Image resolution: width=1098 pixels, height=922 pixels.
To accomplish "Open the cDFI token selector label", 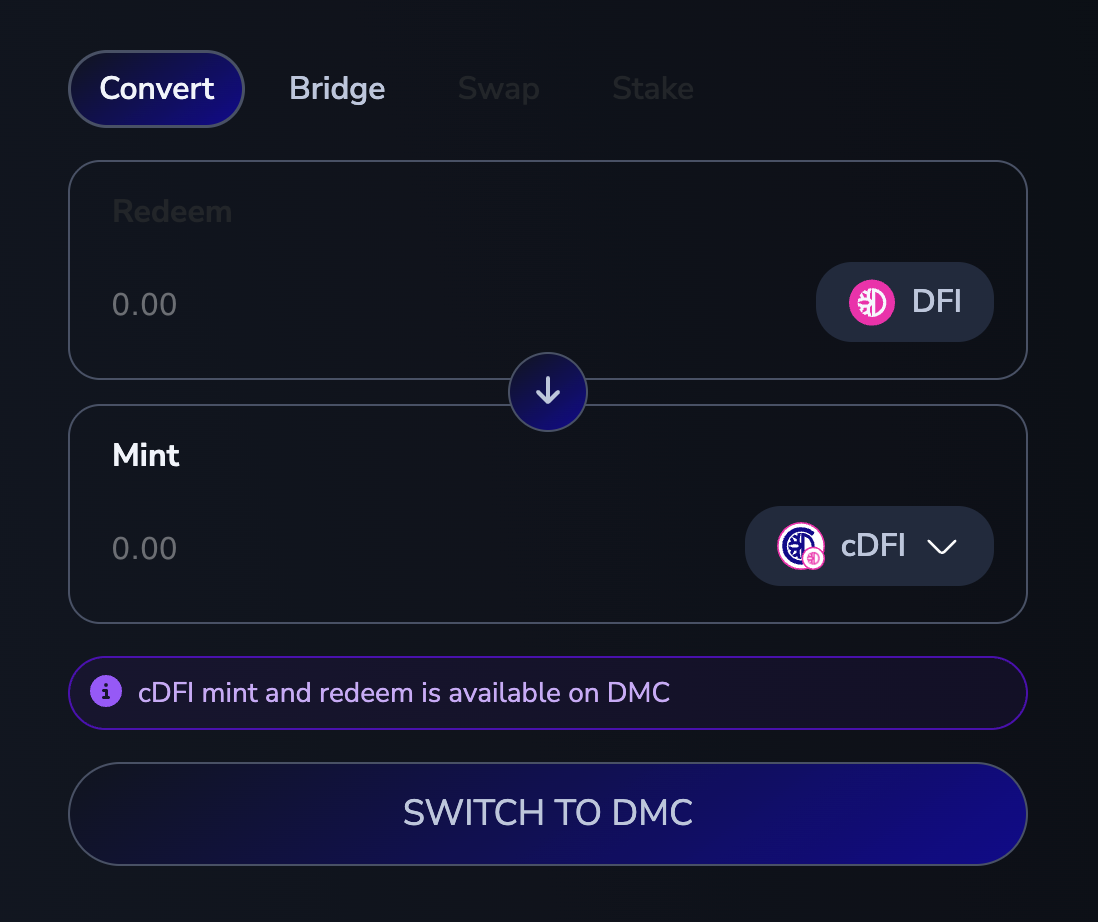I will [x=873, y=546].
